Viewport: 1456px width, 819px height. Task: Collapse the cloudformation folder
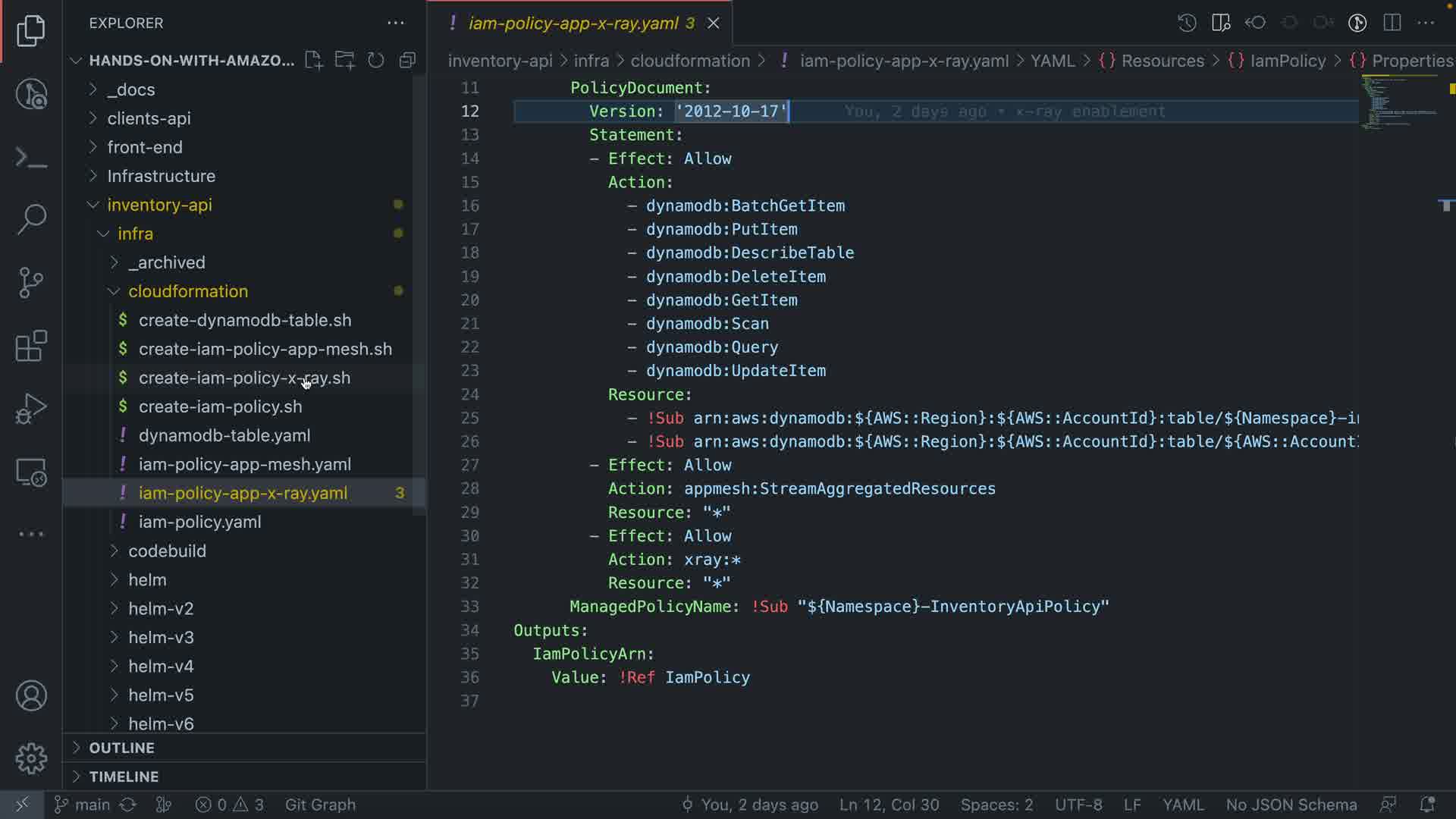pos(188,291)
